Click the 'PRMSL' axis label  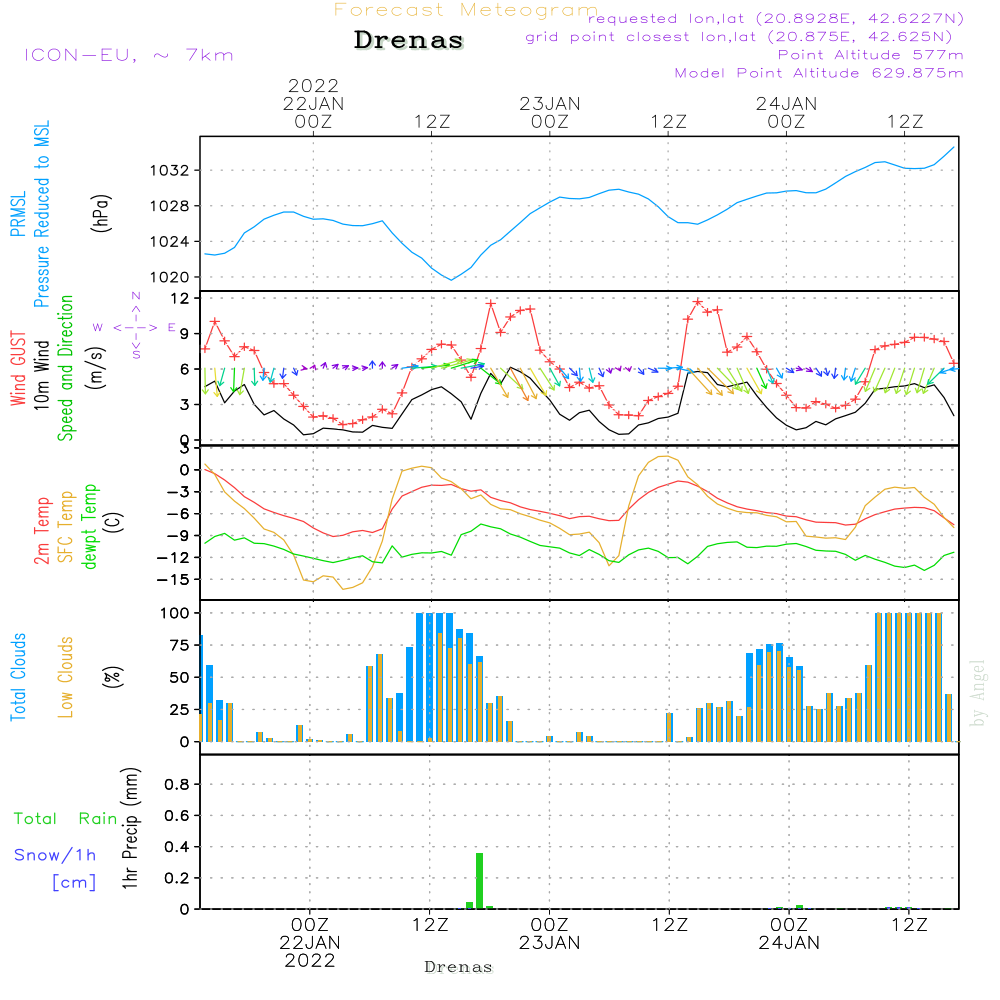[x=18, y=214]
